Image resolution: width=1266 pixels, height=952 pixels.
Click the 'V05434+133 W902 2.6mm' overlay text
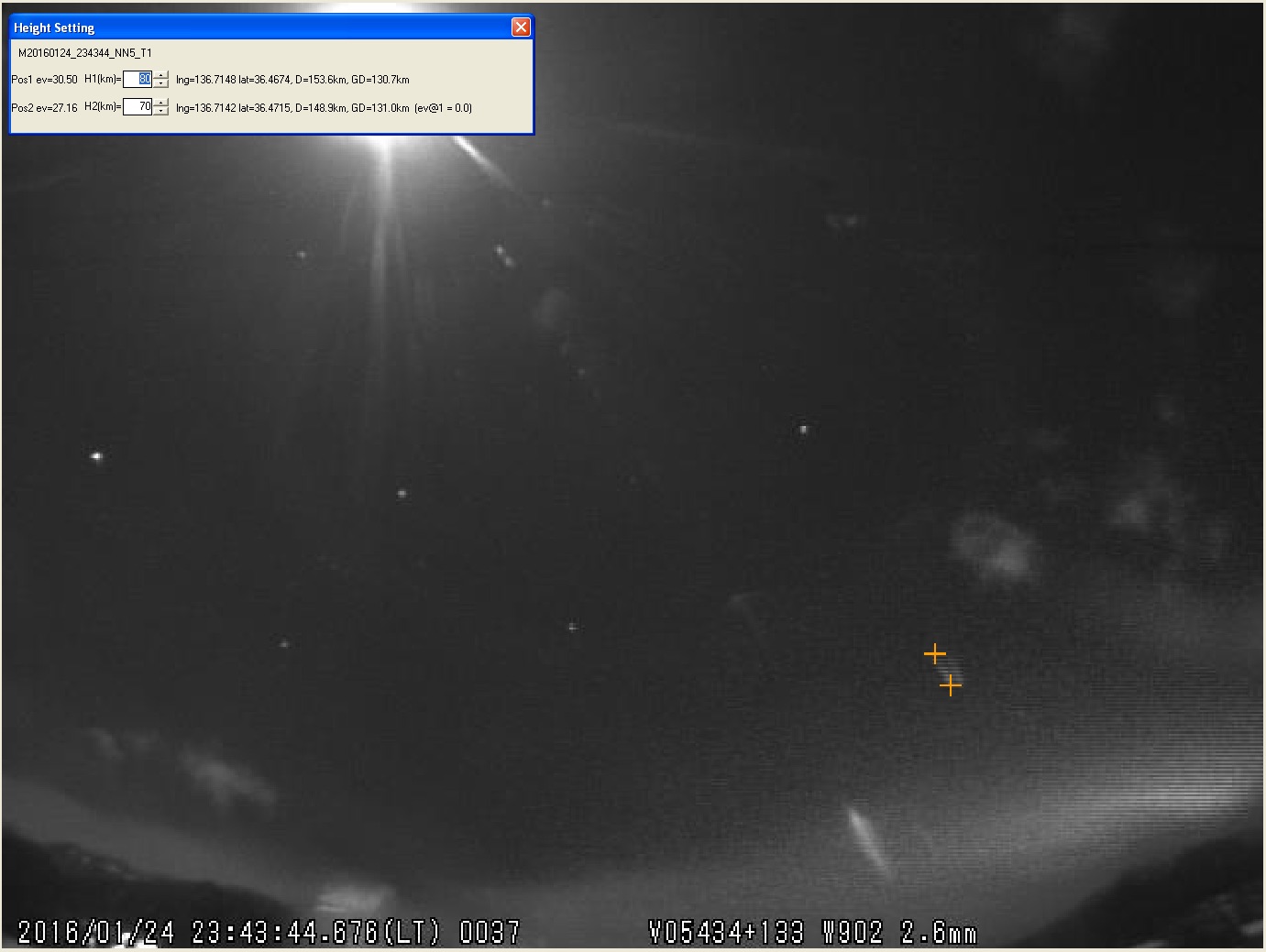(x=812, y=933)
